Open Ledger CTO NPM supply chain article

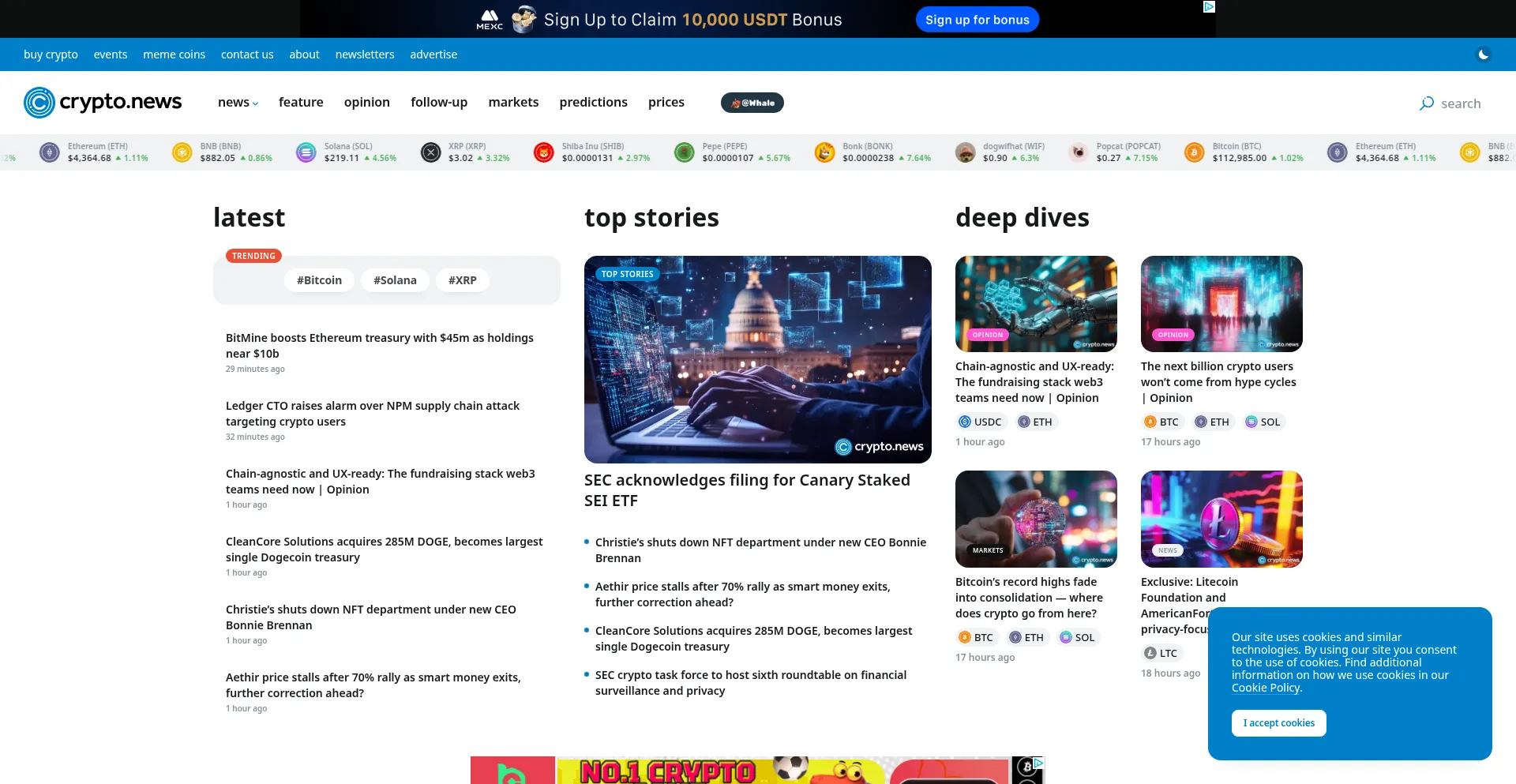click(373, 414)
